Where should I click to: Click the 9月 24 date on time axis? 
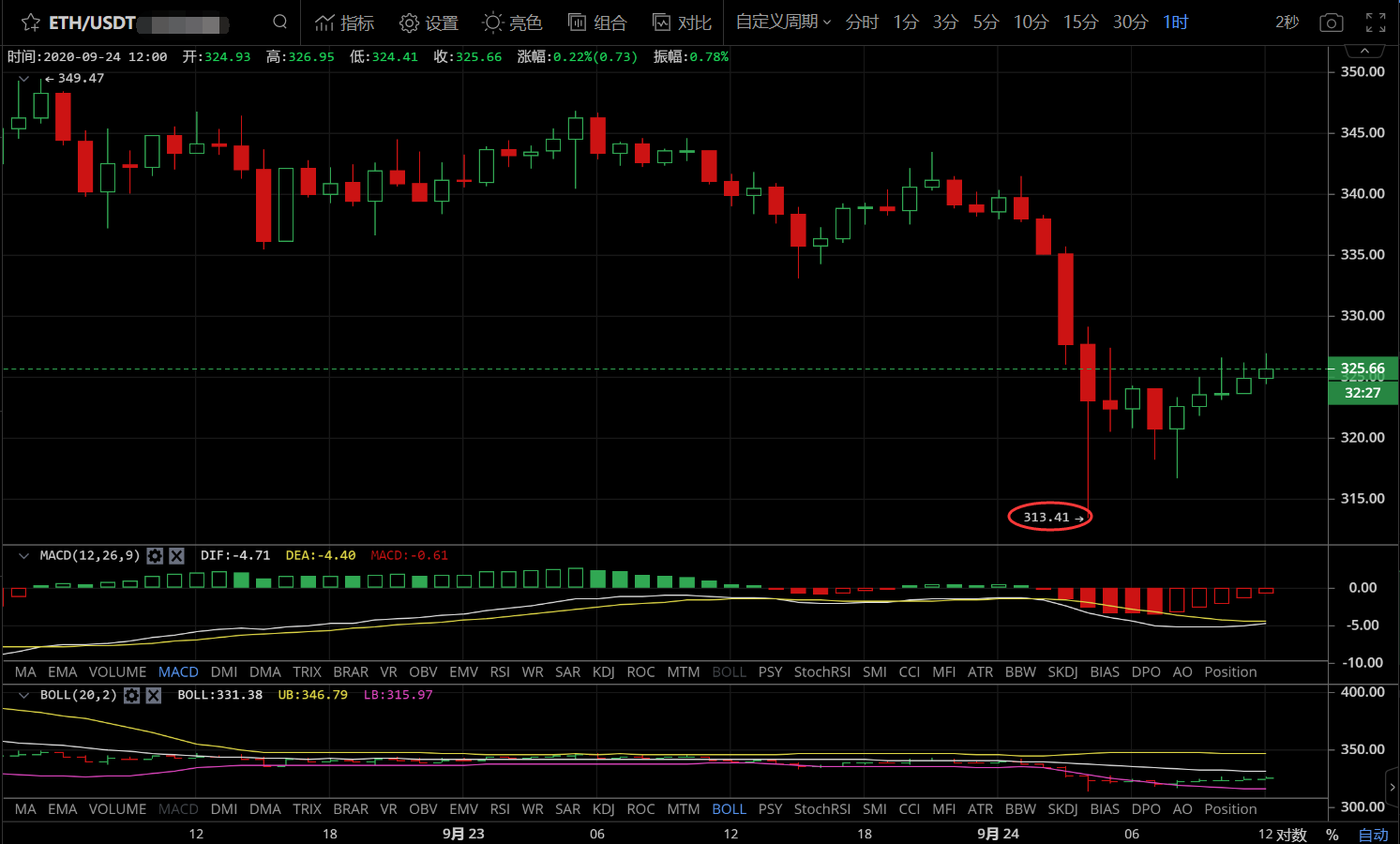[x=998, y=834]
